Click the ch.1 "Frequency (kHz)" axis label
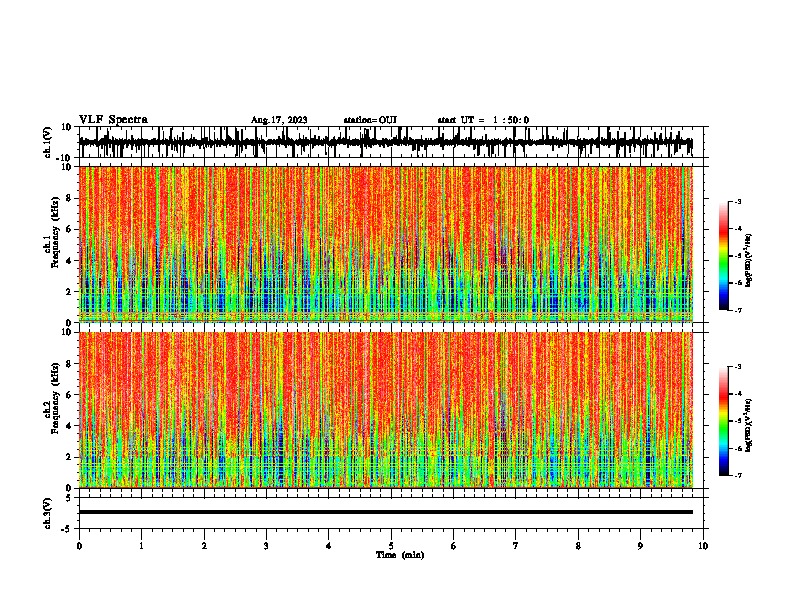 (x=55, y=232)
